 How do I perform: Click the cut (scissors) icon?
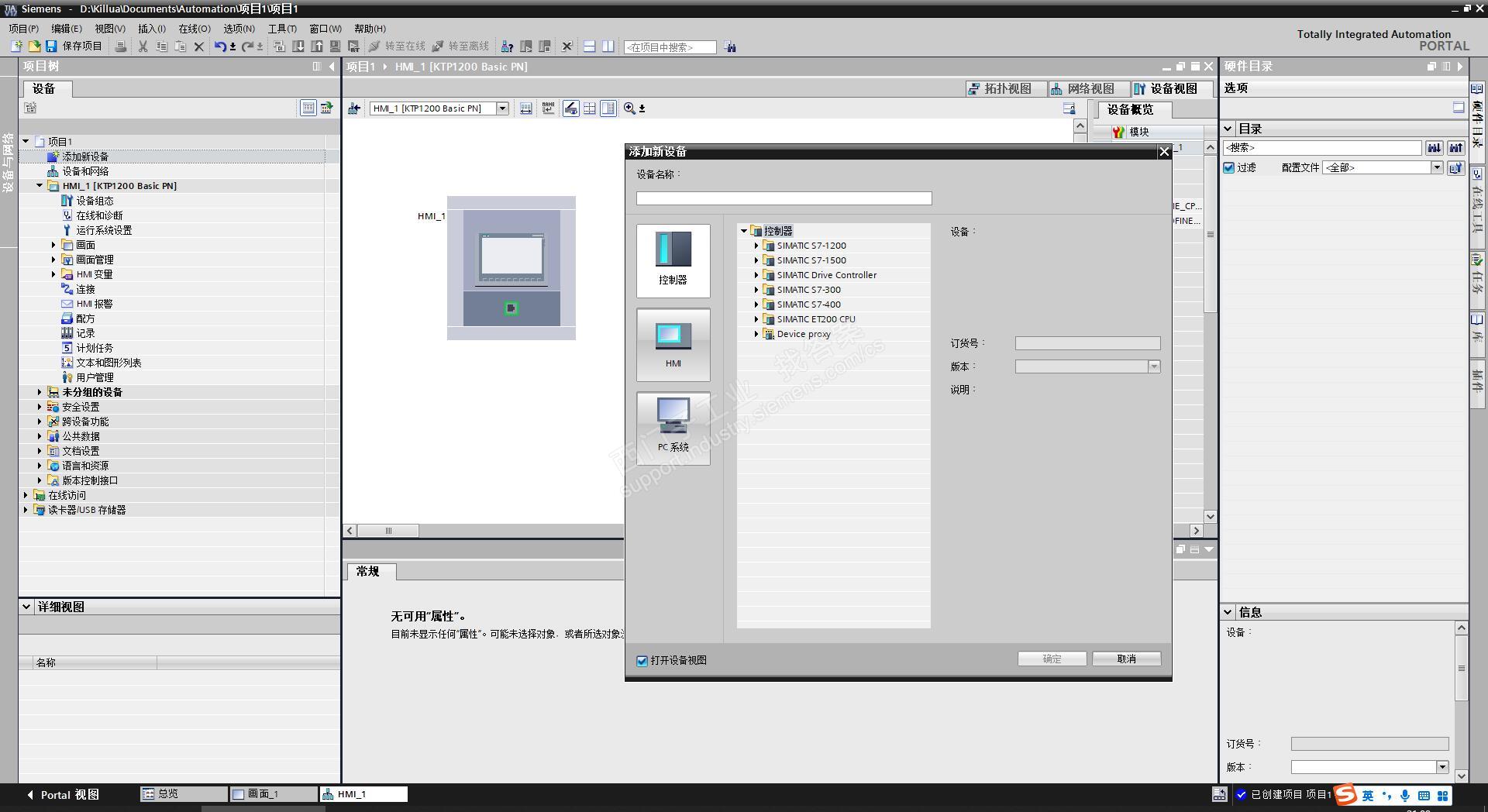pyautogui.click(x=143, y=46)
